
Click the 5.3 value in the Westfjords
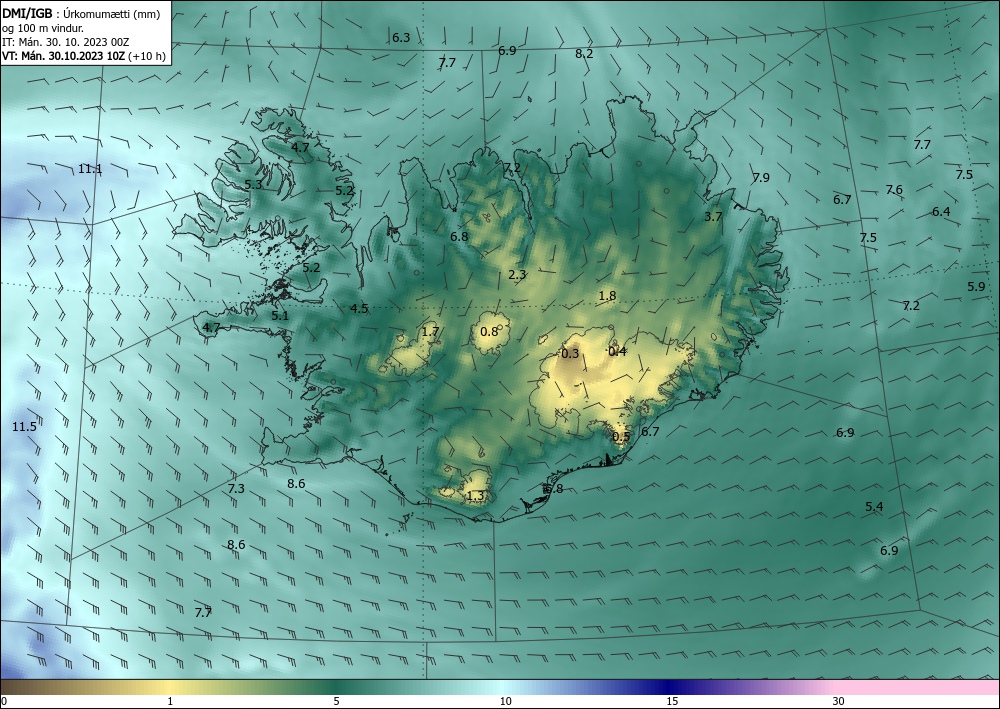tap(253, 184)
